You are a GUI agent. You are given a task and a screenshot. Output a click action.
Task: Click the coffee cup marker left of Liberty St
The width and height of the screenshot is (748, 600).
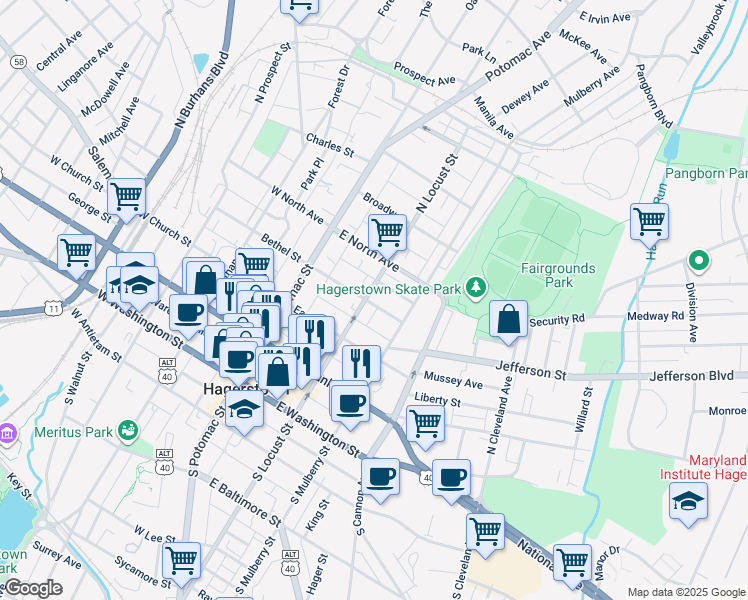349,403
